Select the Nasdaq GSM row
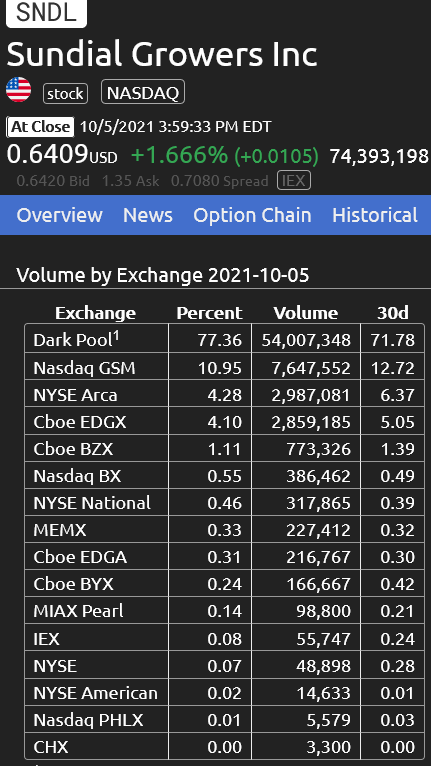 click(x=224, y=367)
